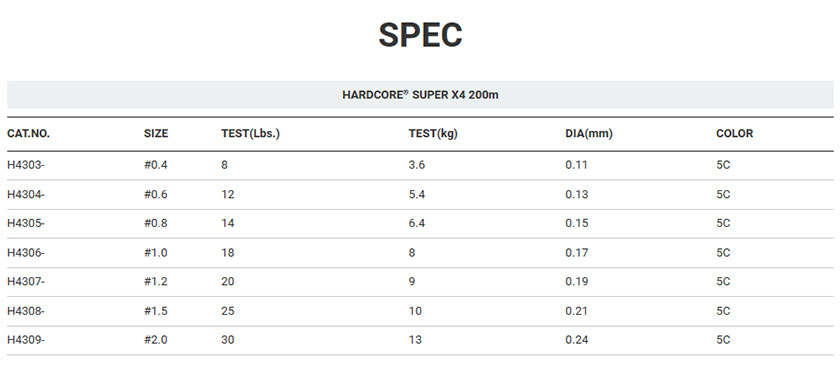Click the 0.24 diameter value
The width and height of the screenshot is (840, 366).
576,340
